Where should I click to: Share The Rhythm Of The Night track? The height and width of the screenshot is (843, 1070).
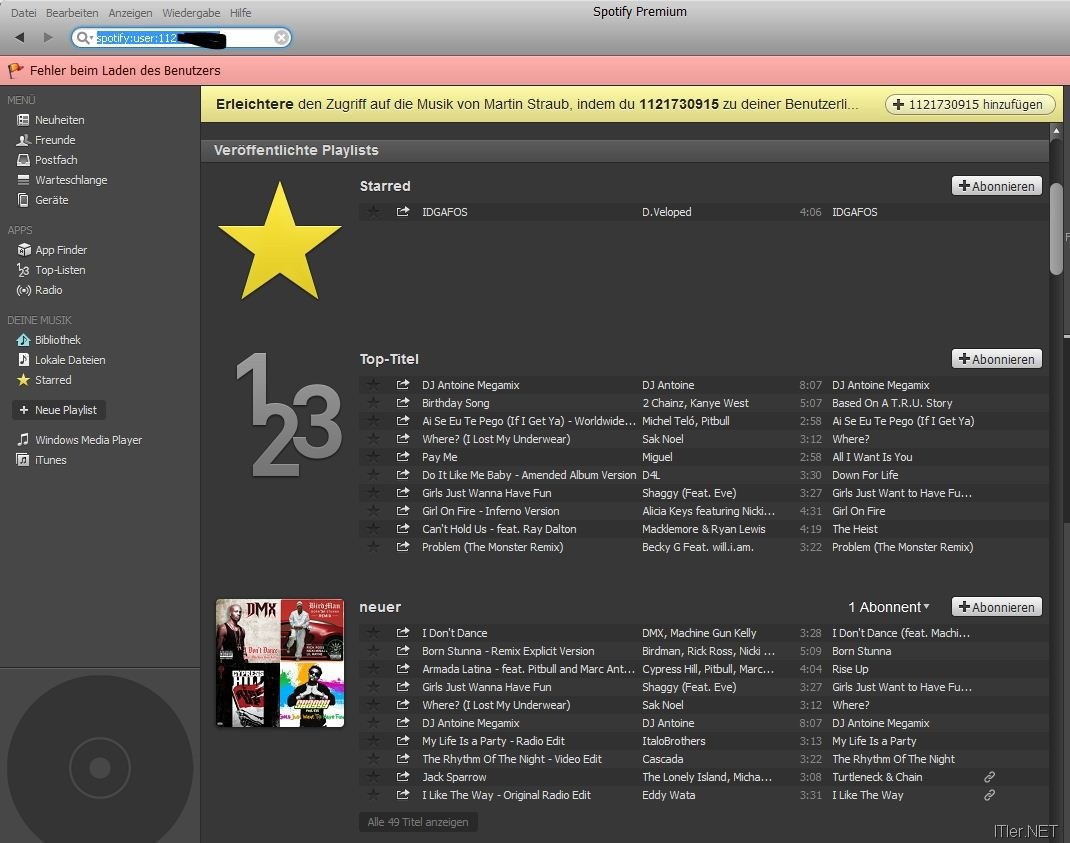click(403, 758)
